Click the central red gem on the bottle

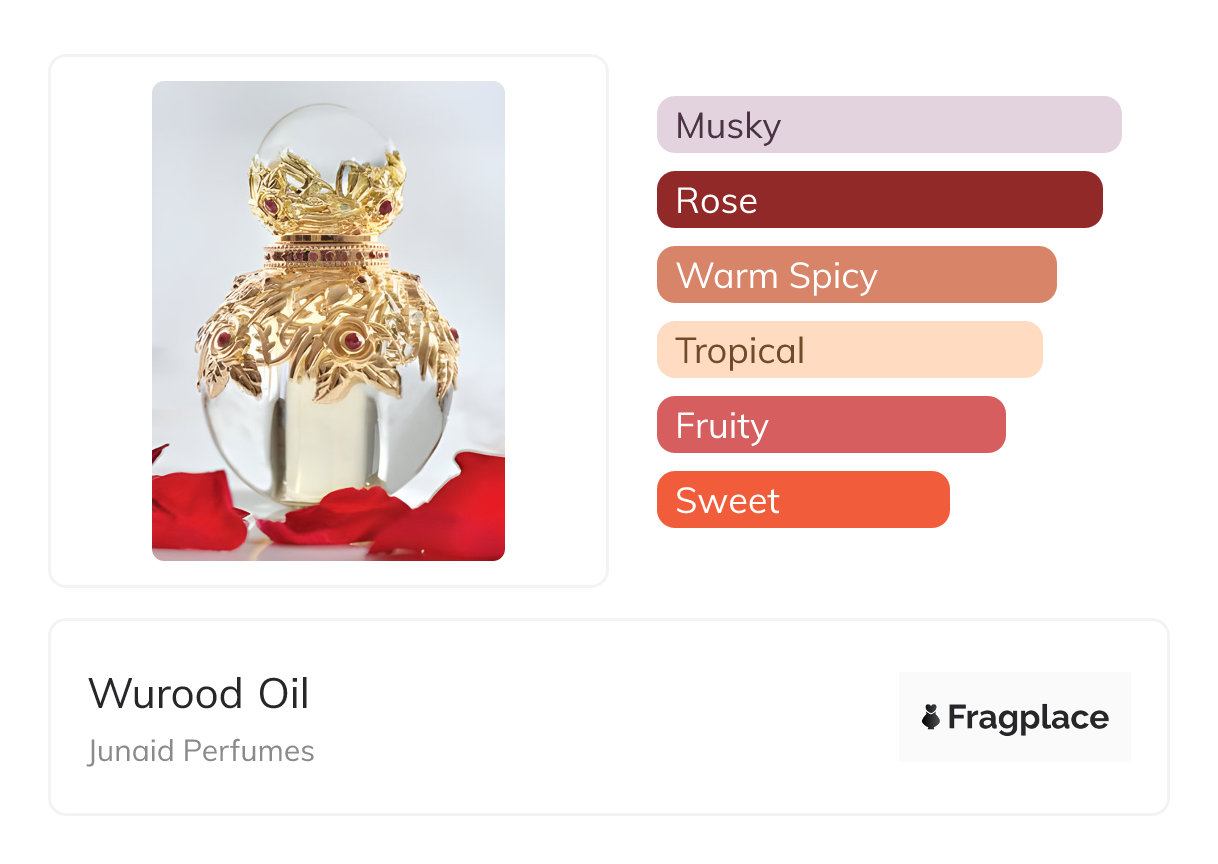353,341
